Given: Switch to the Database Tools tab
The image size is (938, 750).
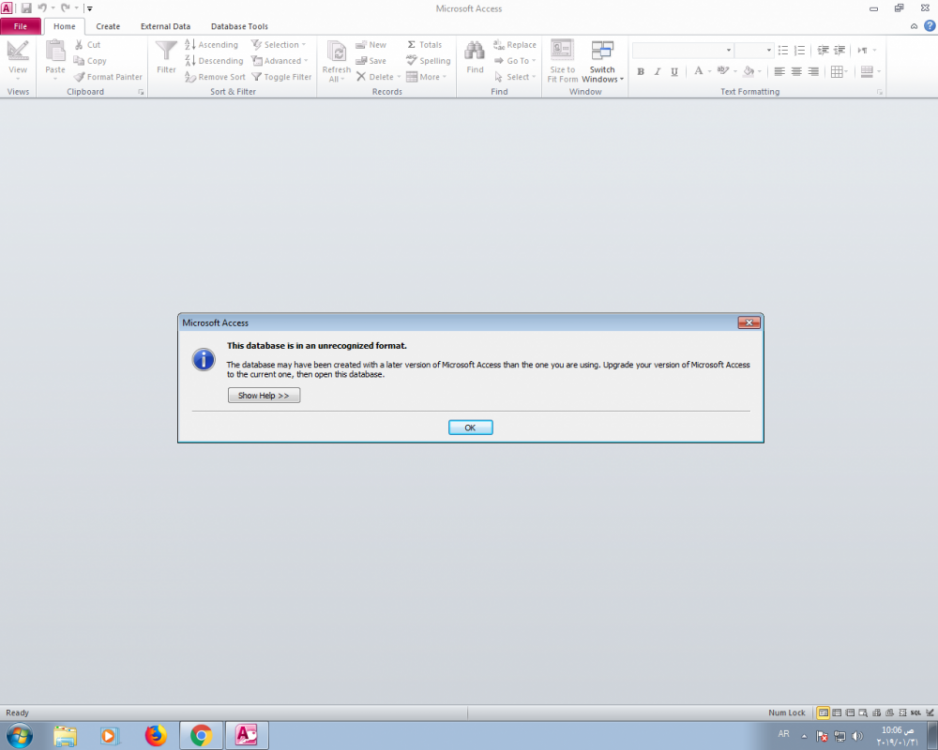Looking at the screenshot, I should tap(239, 26).
